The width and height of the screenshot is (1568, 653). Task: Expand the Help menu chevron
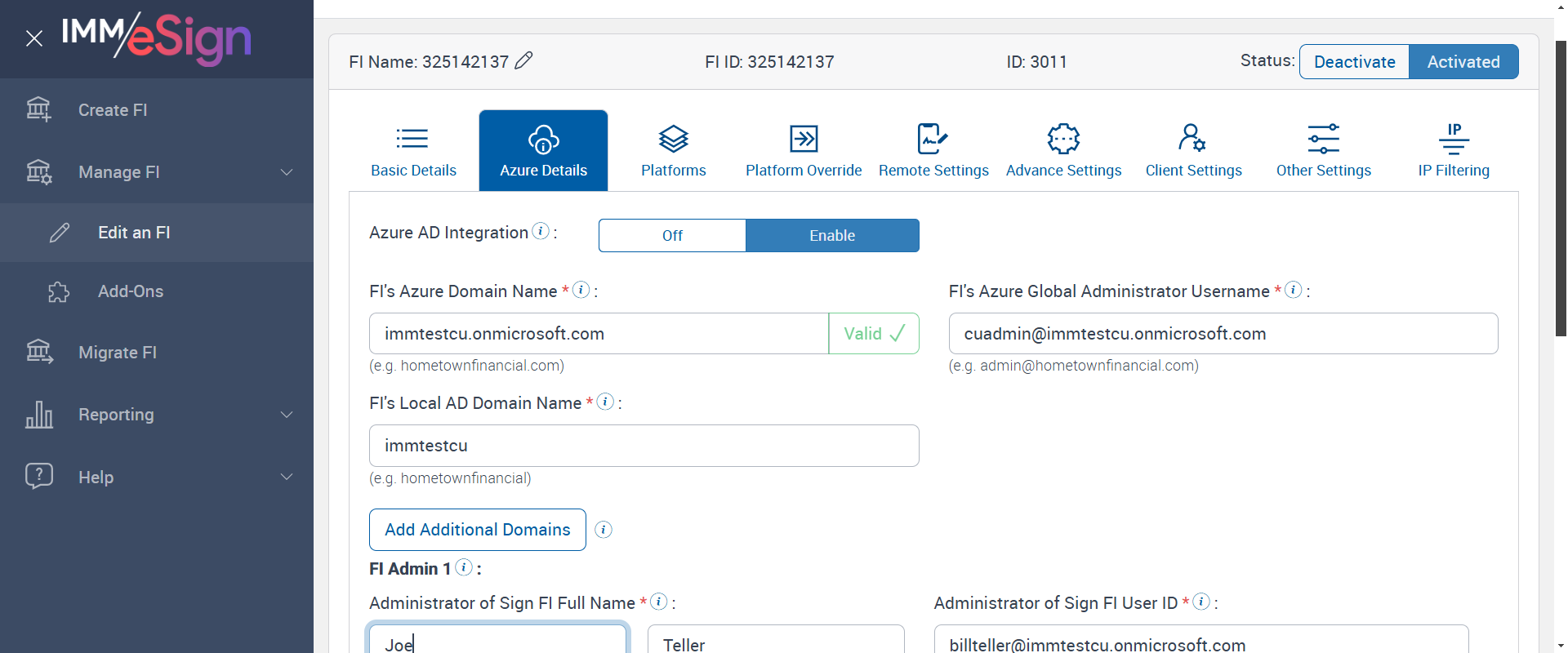pos(287,477)
